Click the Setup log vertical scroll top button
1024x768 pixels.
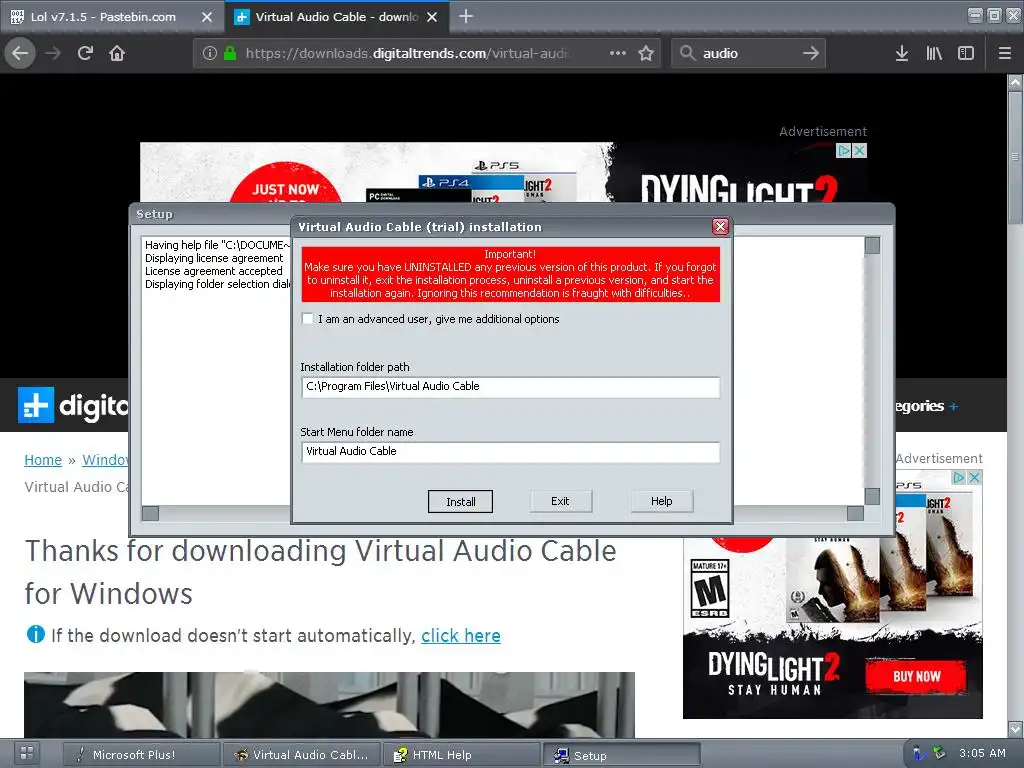point(872,246)
